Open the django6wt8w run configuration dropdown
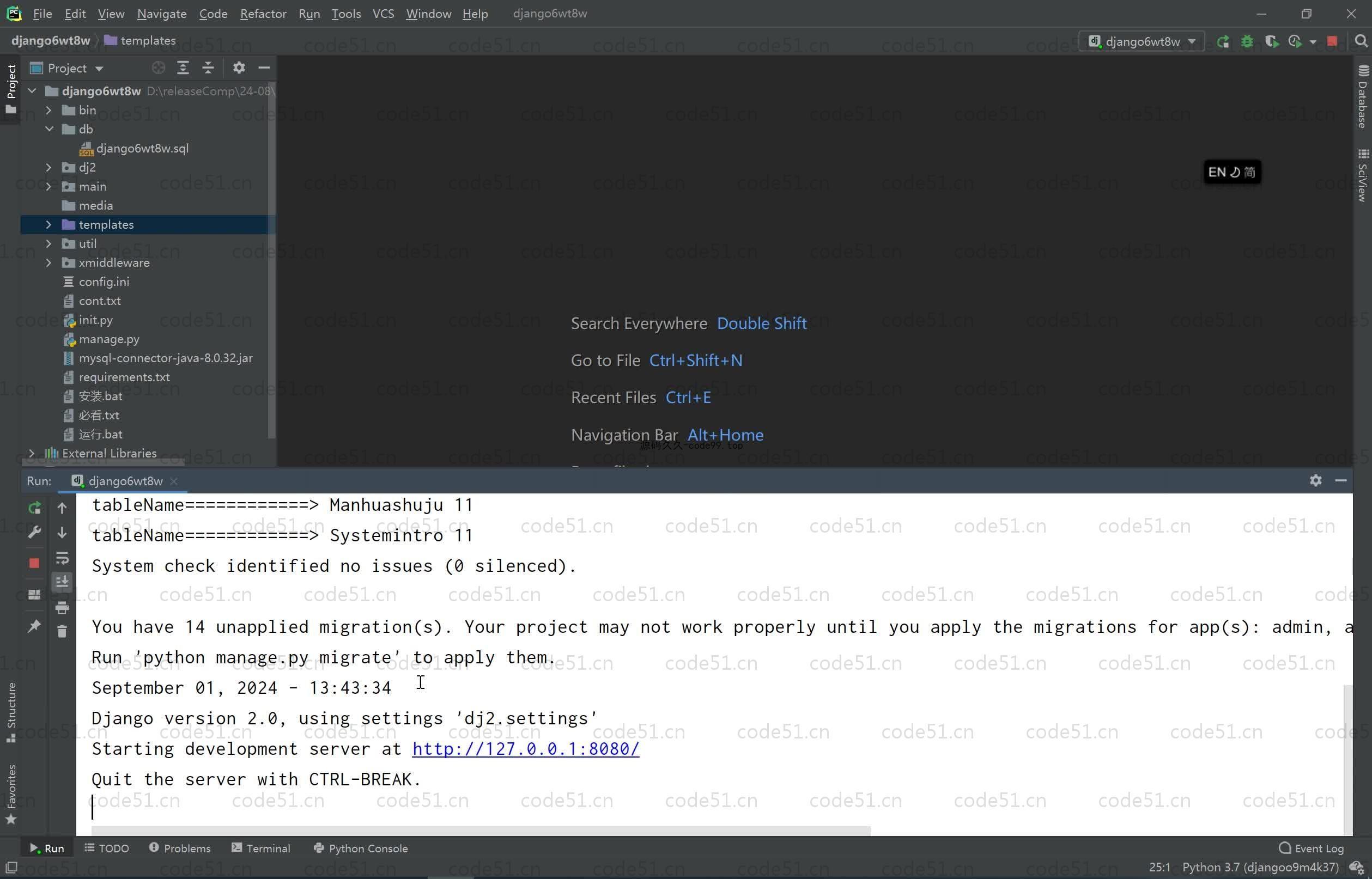Viewport: 1372px width, 879px height. [x=1142, y=42]
